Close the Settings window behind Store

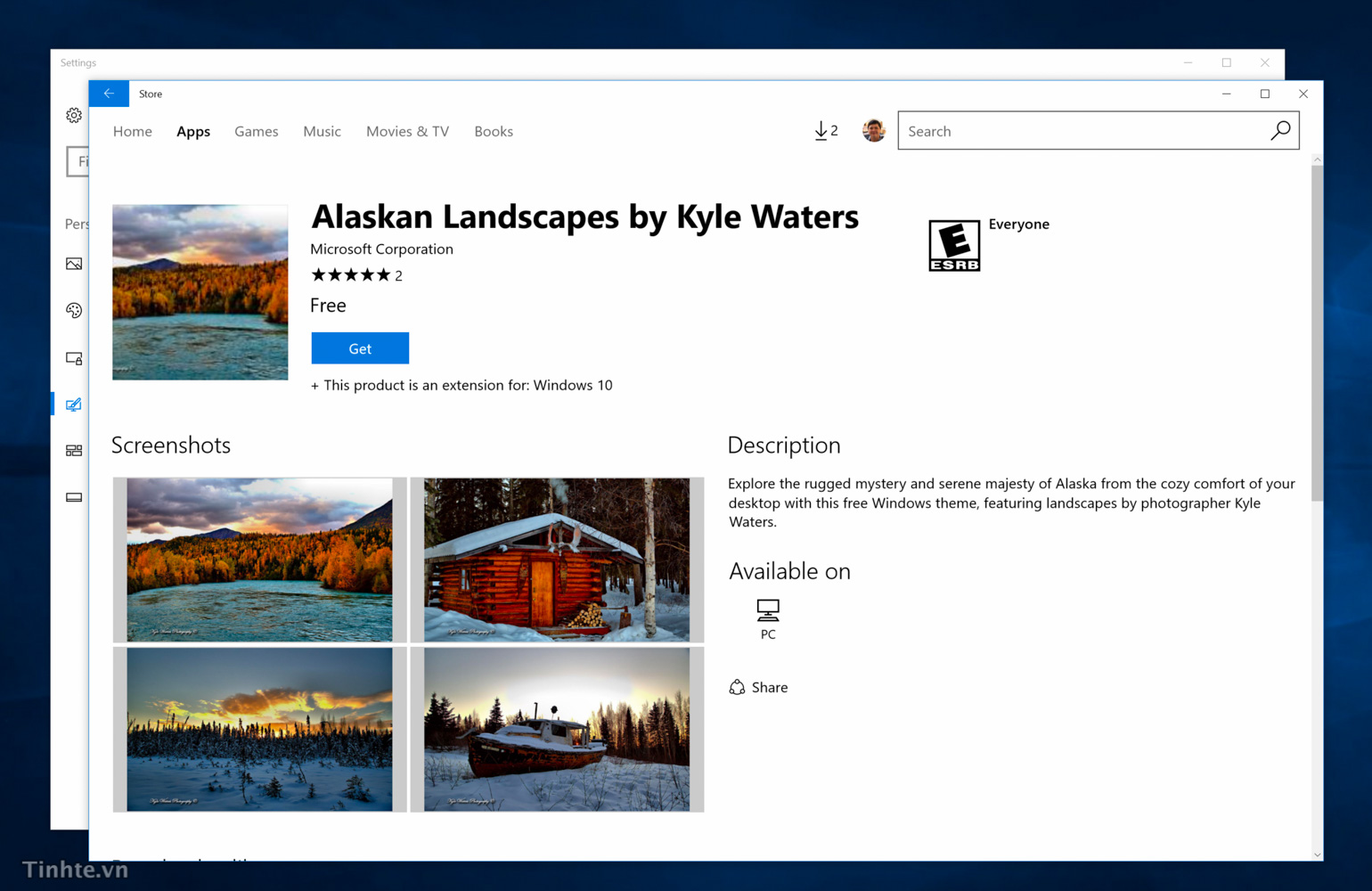tap(1265, 62)
